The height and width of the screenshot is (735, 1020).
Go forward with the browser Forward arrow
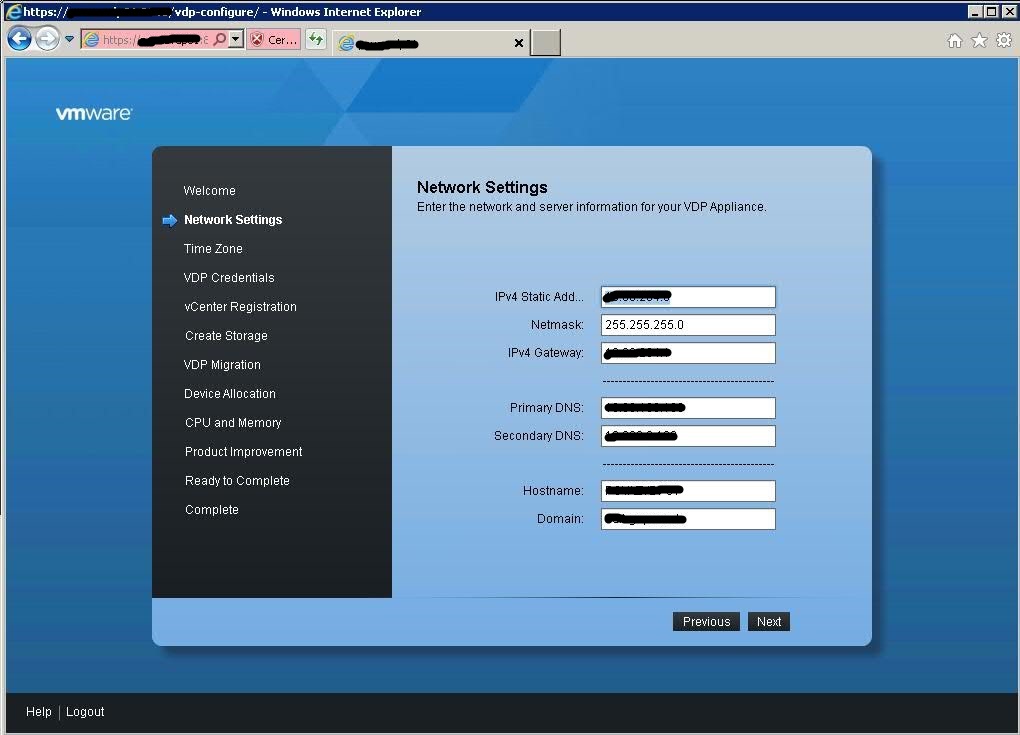[47, 39]
